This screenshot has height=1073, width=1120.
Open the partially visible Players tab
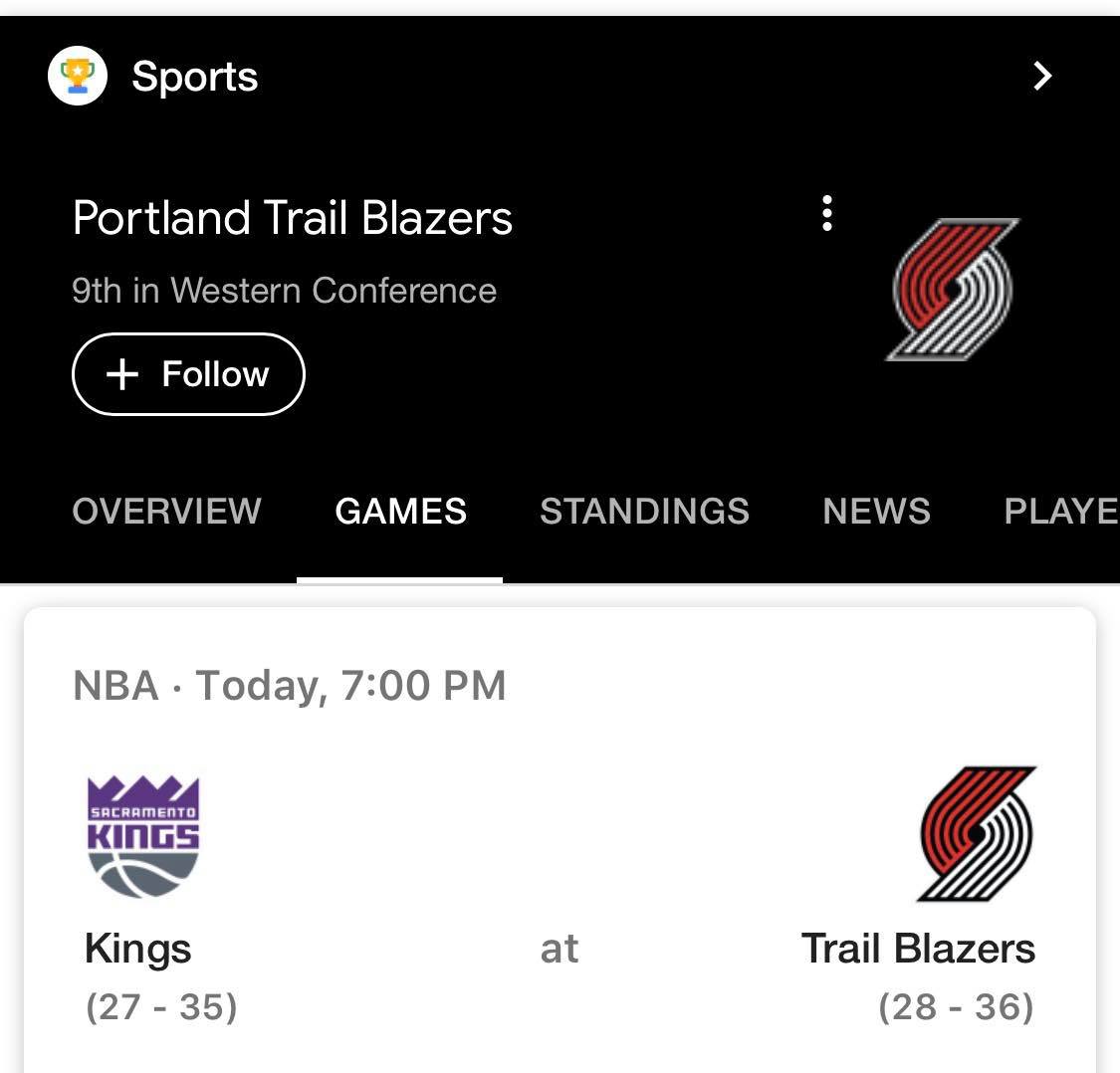[1061, 511]
